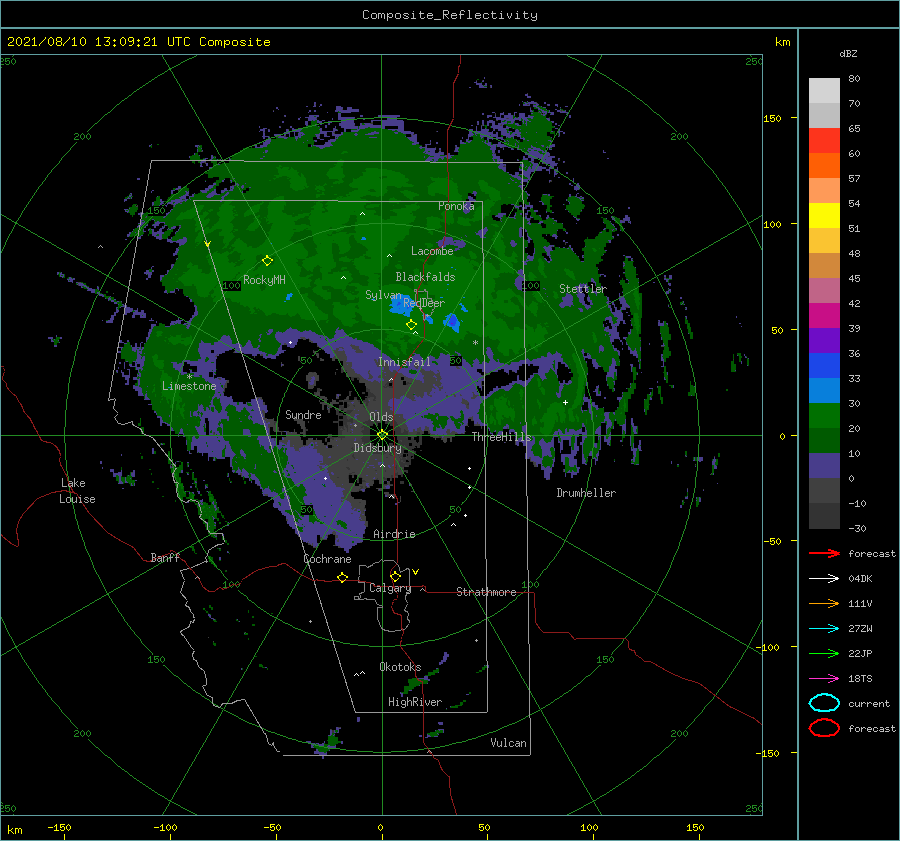Click the Stettler label
Image resolution: width=900 pixels, height=841 pixels.
click(x=583, y=289)
